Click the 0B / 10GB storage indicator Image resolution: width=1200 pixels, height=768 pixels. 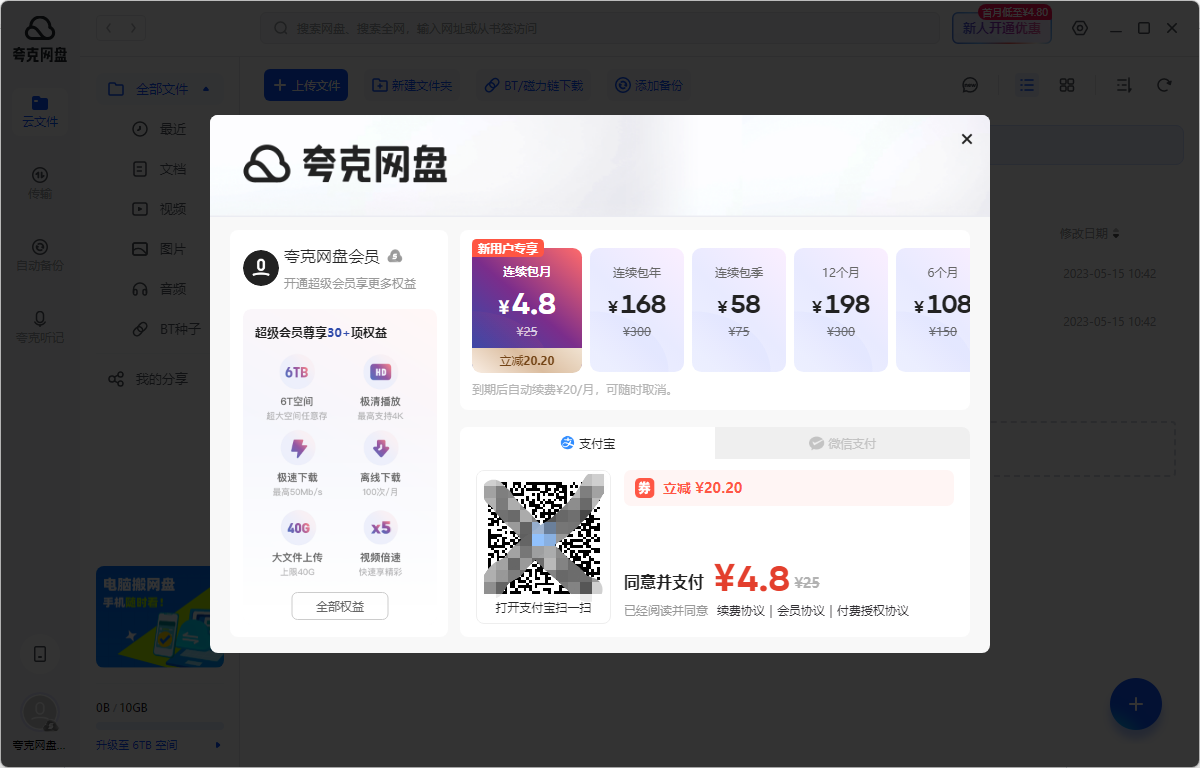[x=121, y=708]
